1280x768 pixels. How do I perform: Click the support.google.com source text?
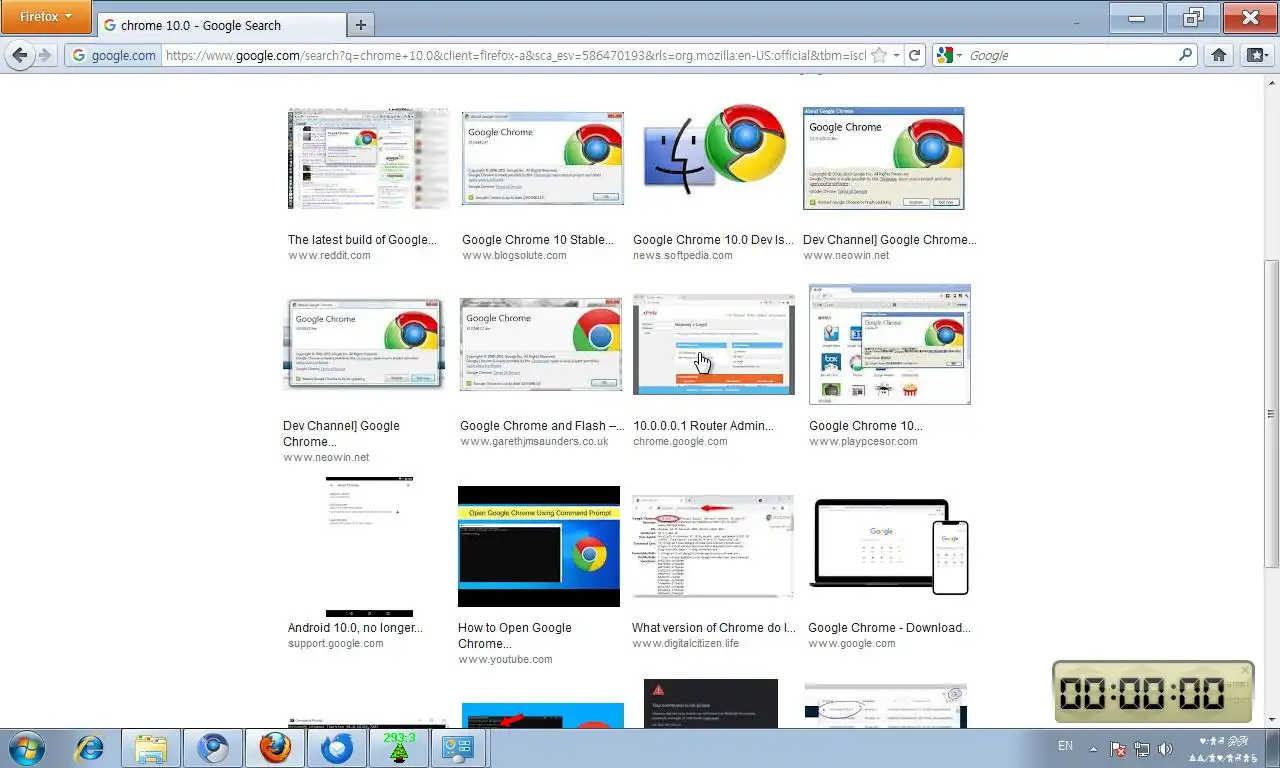click(336, 643)
